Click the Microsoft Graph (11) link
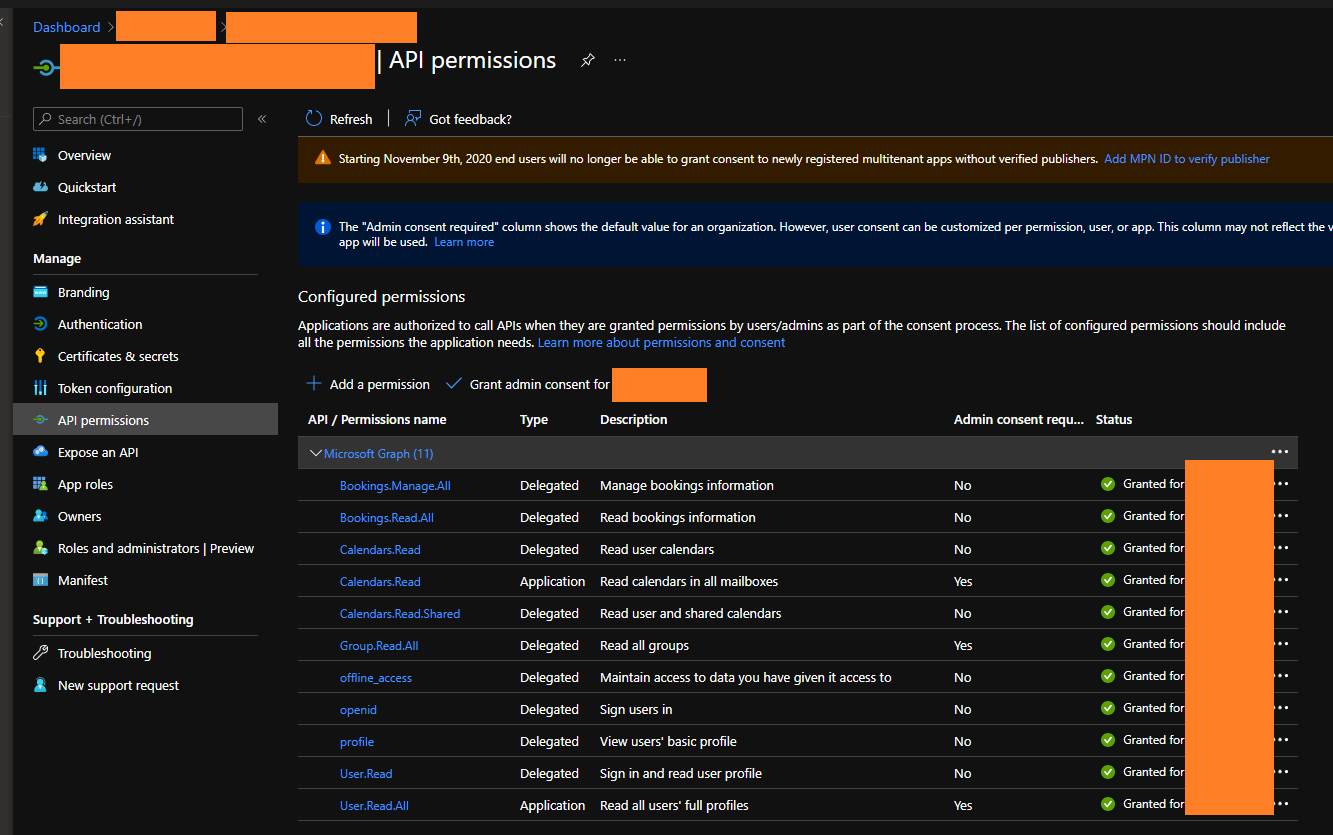 pyautogui.click(x=379, y=453)
